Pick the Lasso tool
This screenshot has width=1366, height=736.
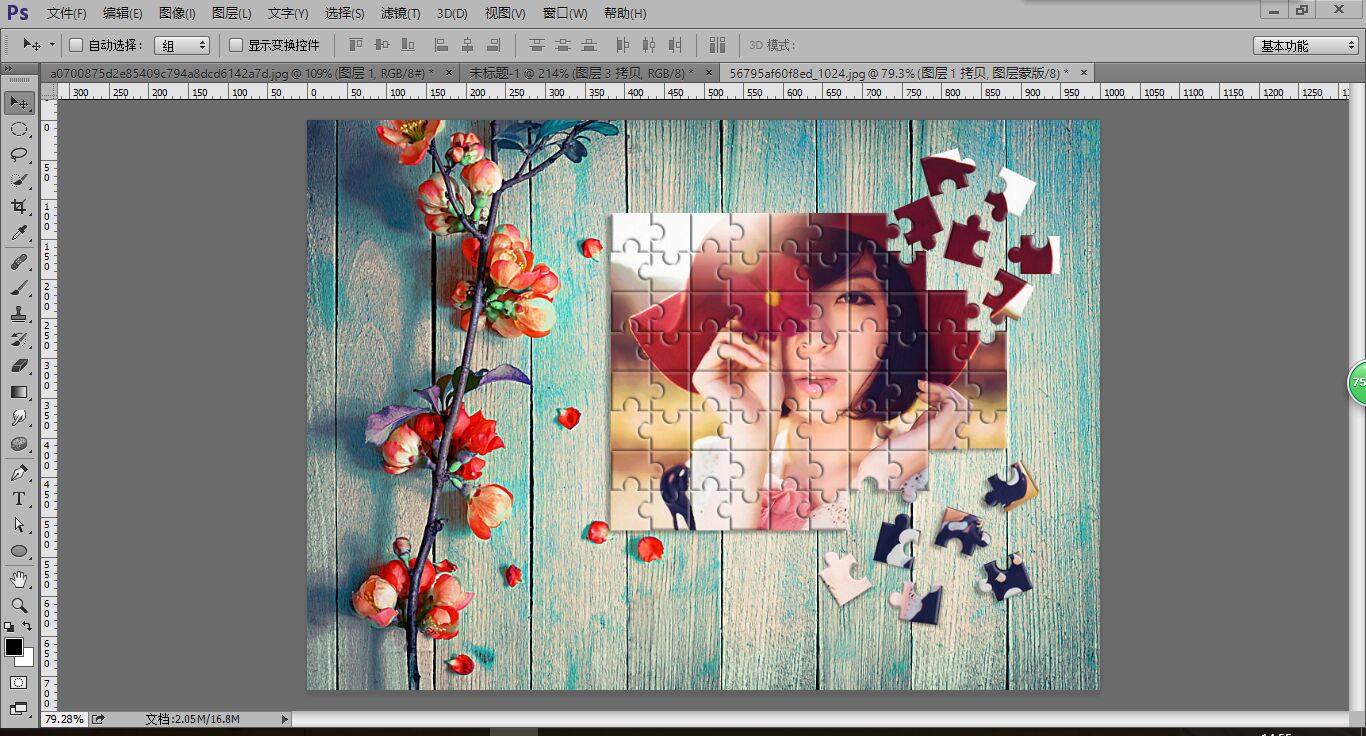[19, 155]
